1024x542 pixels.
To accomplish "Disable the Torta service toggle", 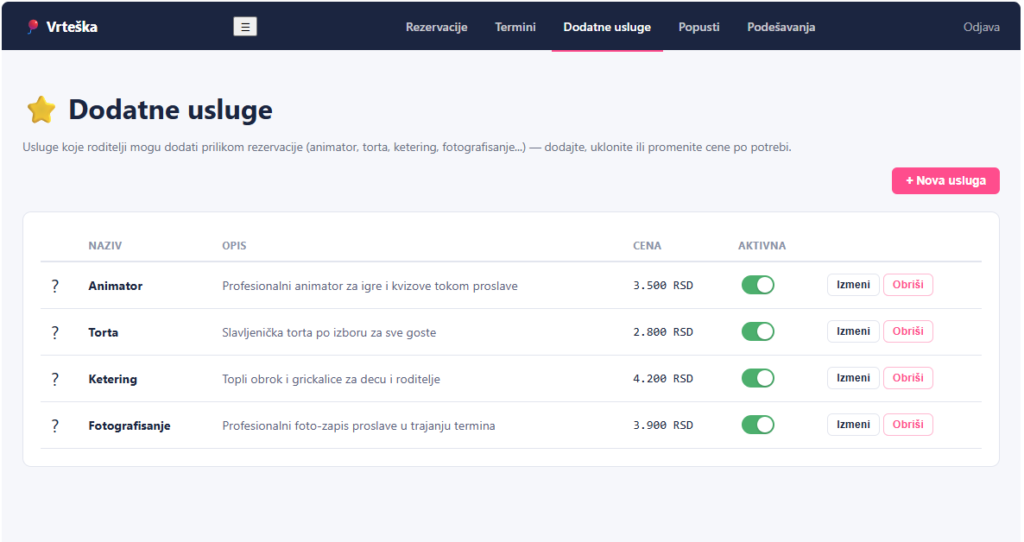I will pyautogui.click(x=758, y=332).
